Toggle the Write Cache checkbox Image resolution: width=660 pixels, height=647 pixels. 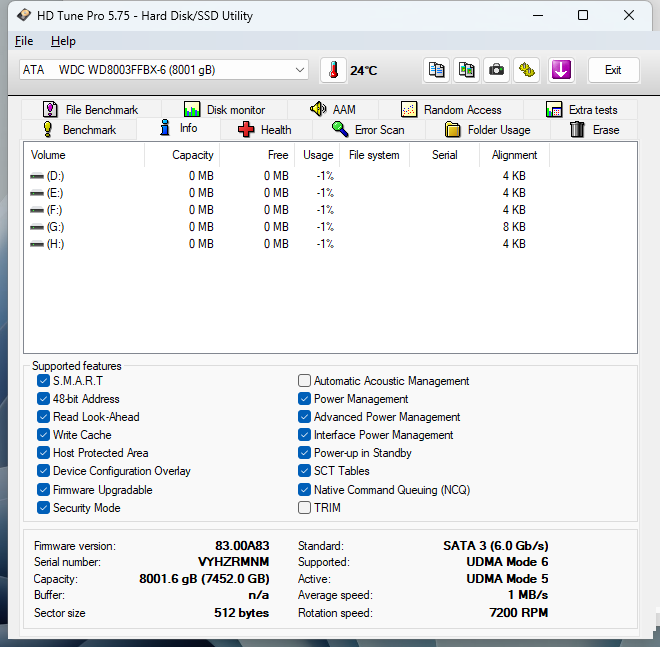tap(43, 435)
